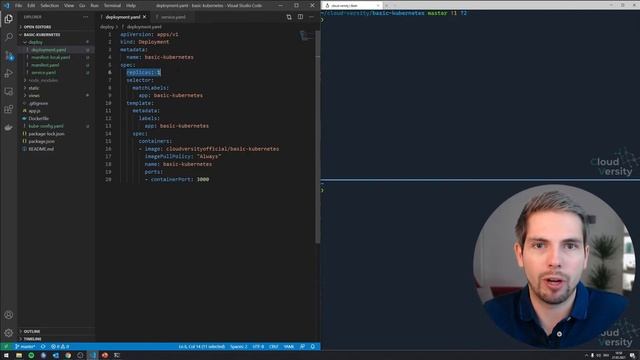Open the Manage gear menu in VS Code
640x360 pixels.
point(9,333)
